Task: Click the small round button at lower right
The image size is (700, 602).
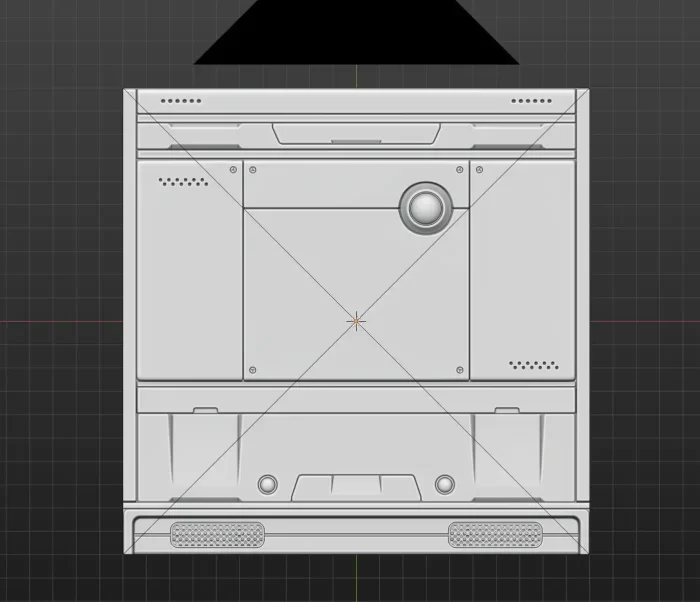Action: coord(445,485)
